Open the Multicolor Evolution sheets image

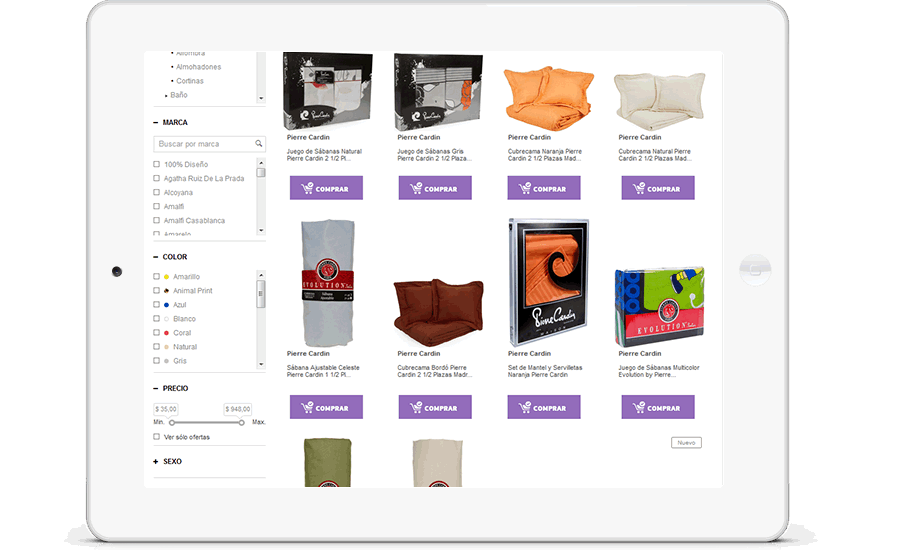660,307
